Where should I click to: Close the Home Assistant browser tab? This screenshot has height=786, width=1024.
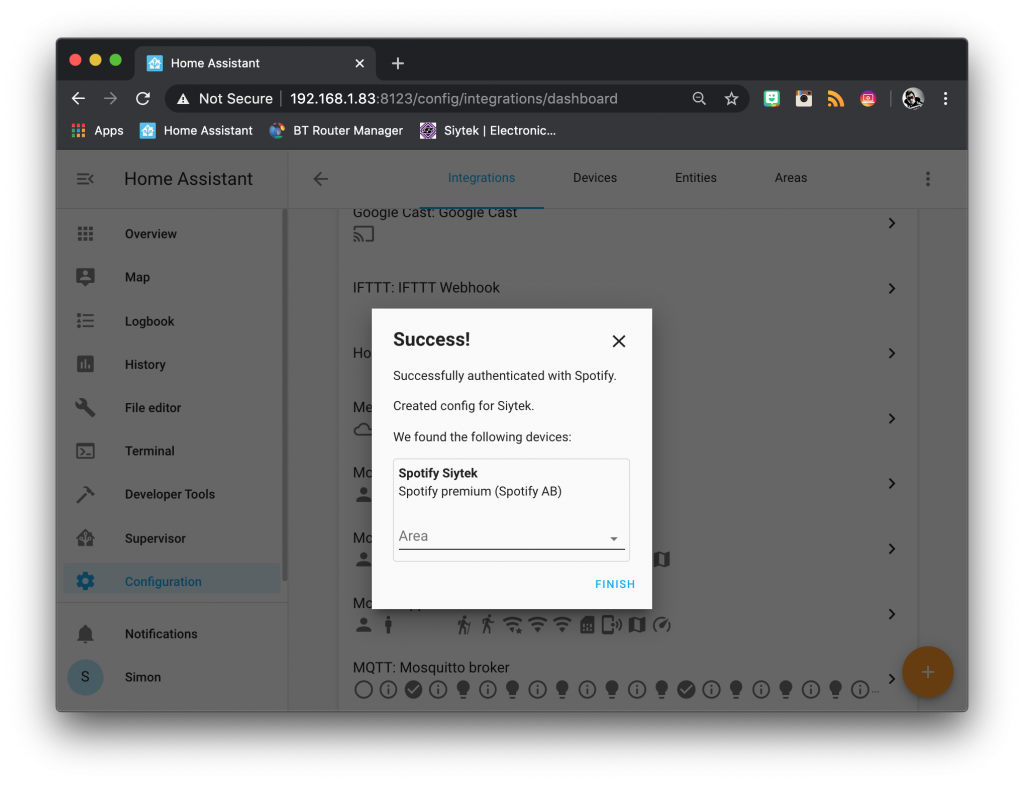359,63
